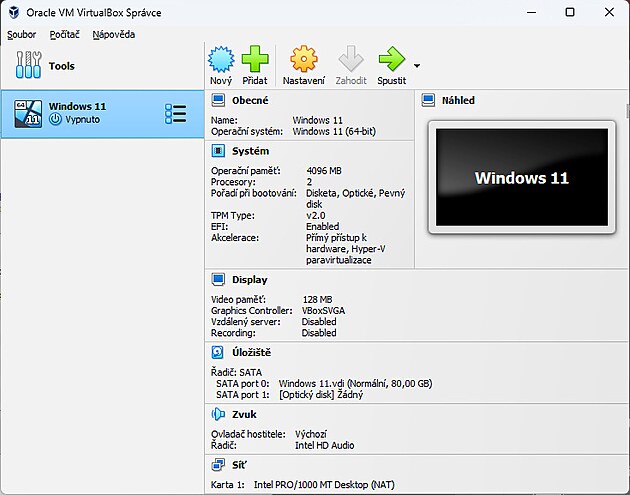Start the VM with Spustit arrow
The image size is (630, 495).
coord(391,60)
